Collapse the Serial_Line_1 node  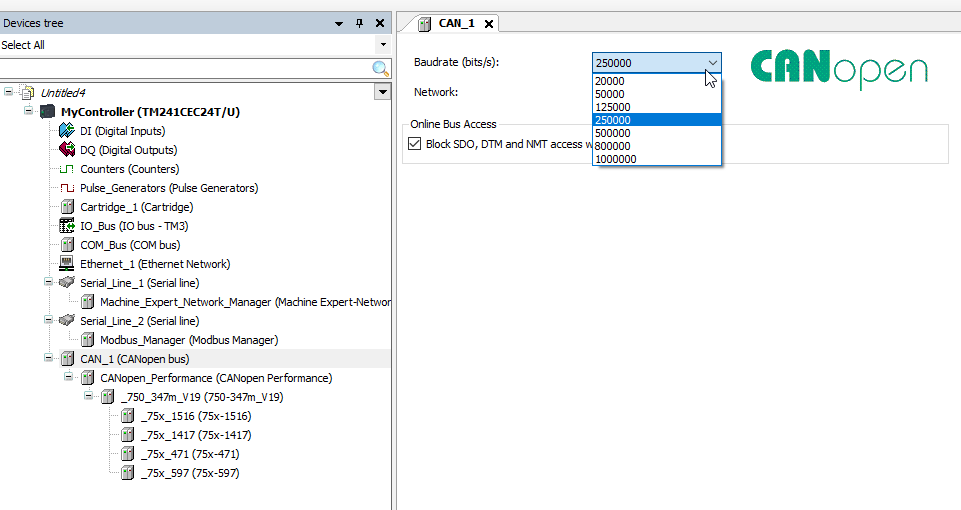point(48,281)
